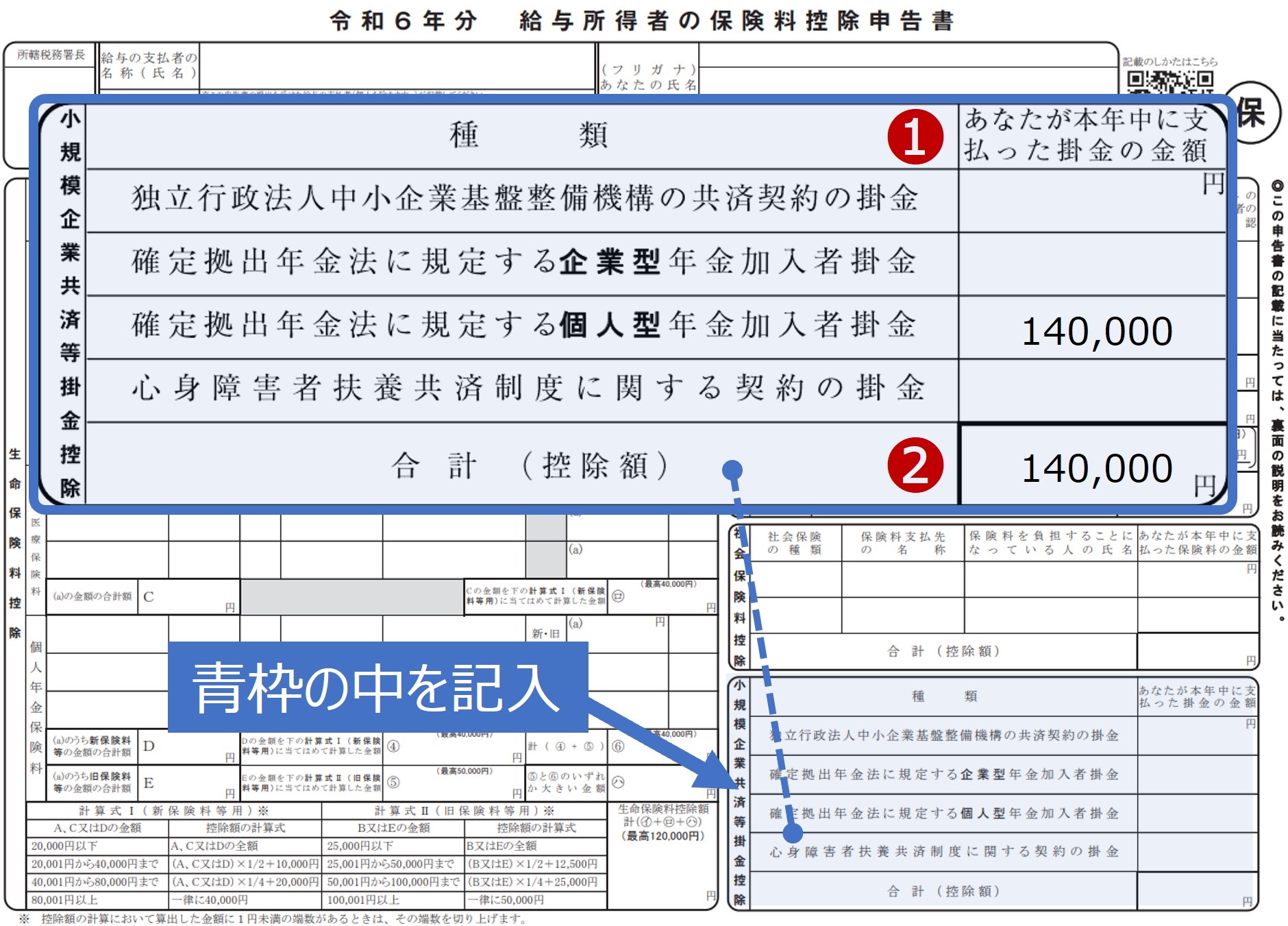Click the 40,001円から80,000円まで cell
1288x926 pixels.
(97, 882)
